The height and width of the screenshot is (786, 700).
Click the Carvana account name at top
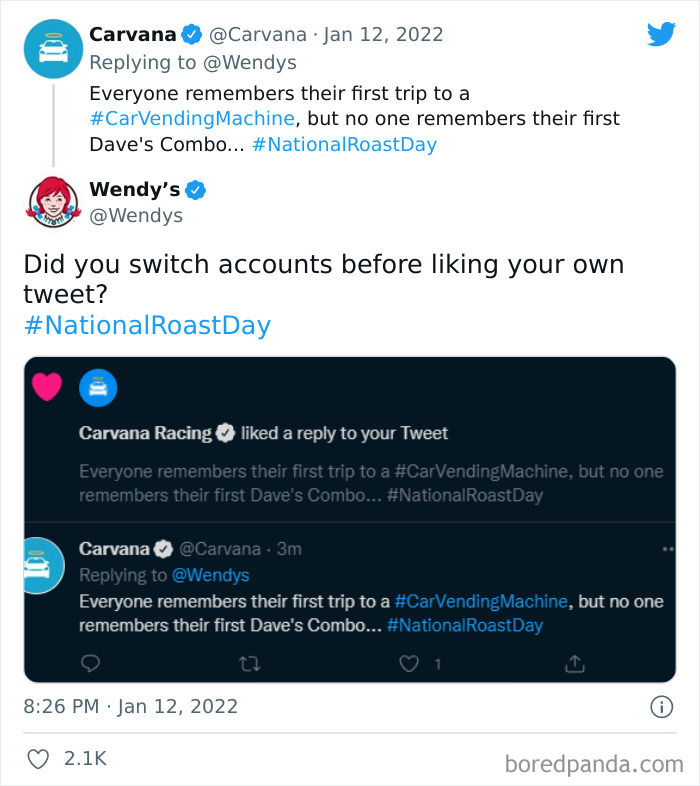(133, 34)
